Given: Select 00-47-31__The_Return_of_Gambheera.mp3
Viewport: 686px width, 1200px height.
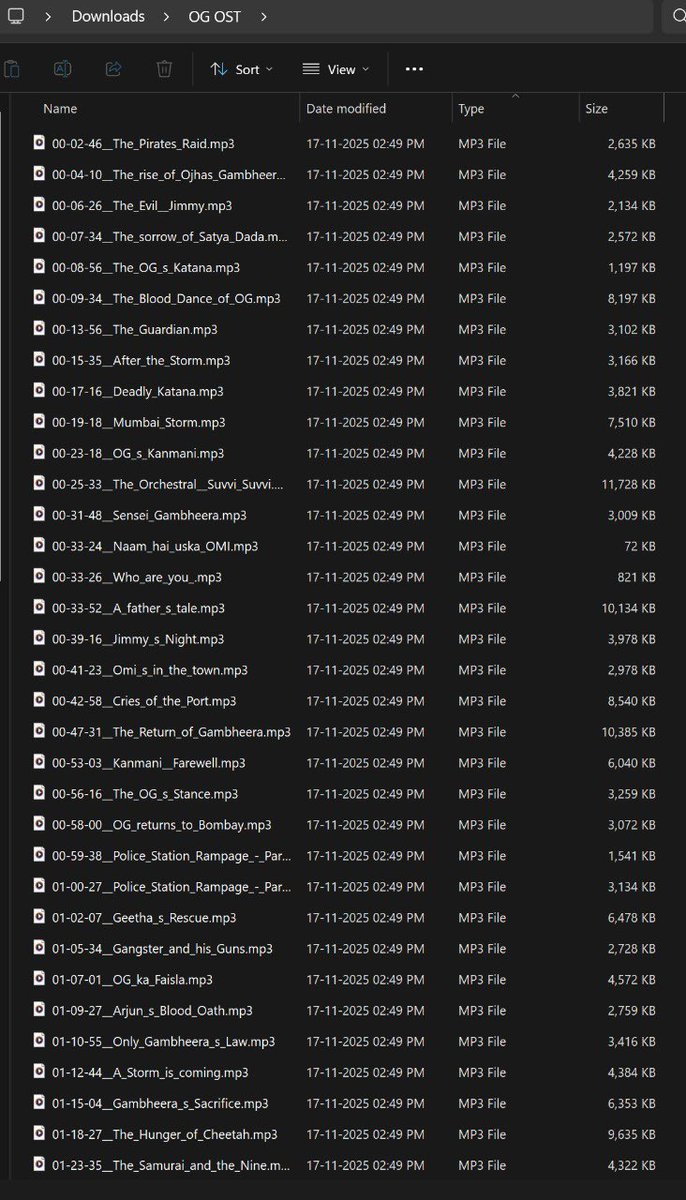Looking at the screenshot, I should tap(171, 732).
